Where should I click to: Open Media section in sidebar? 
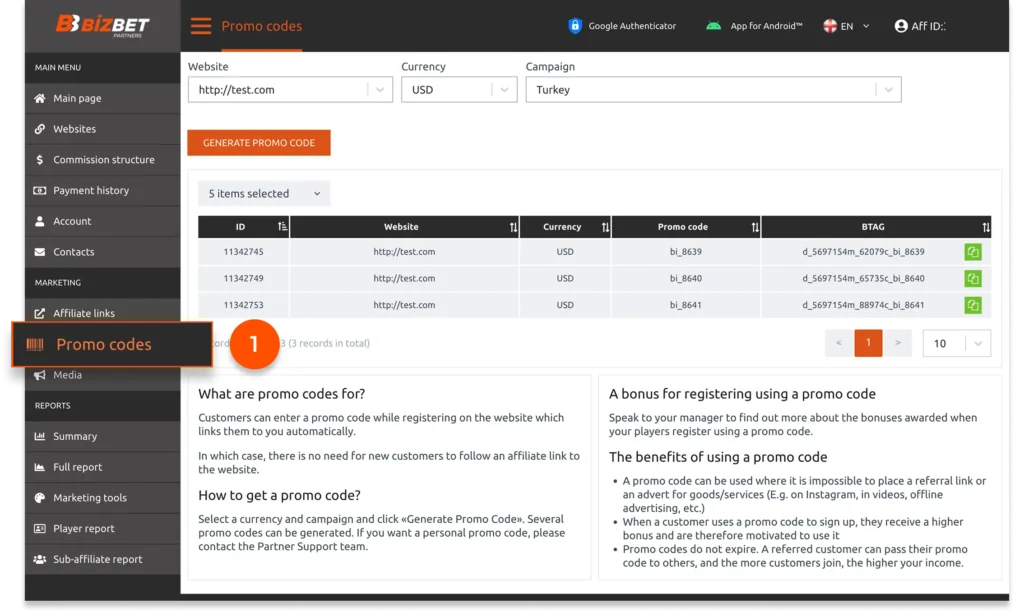click(103, 376)
